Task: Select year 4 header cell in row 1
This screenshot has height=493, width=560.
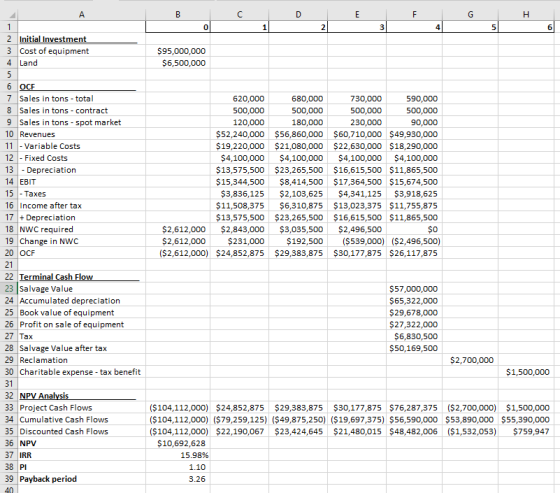Action: pos(414,27)
